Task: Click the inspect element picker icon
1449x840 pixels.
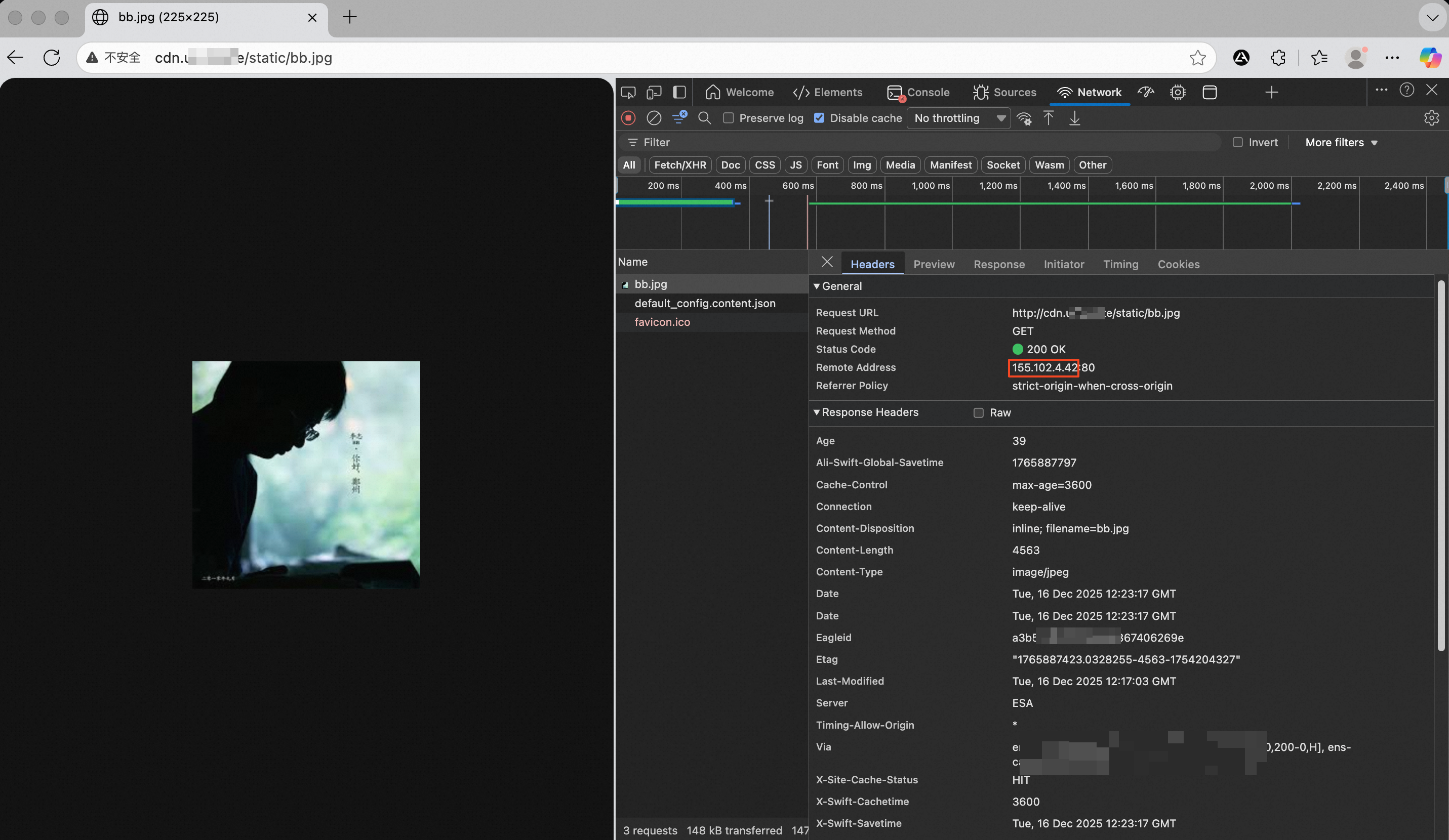Action: (628, 93)
